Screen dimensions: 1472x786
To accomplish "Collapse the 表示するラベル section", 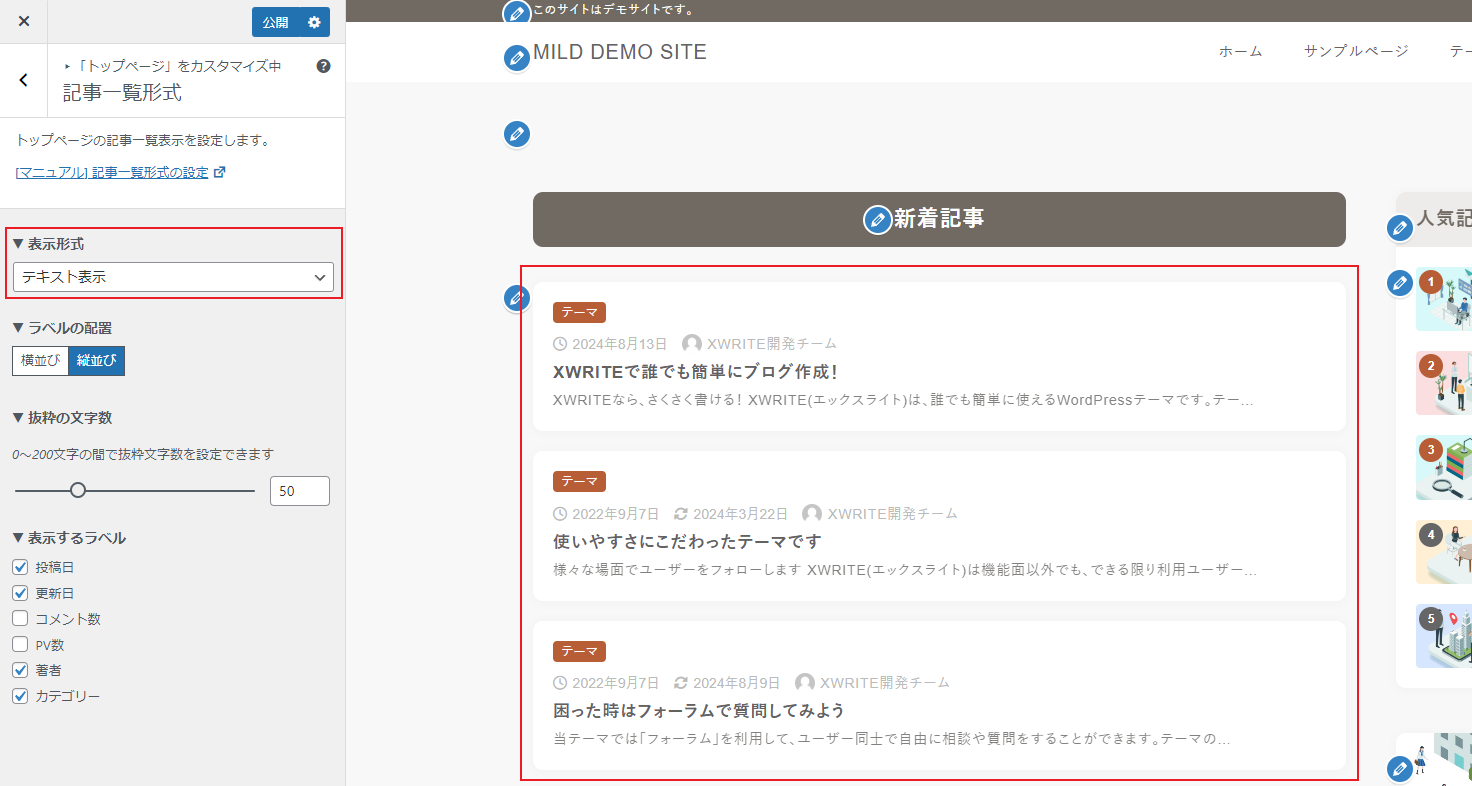I will click(x=62, y=537).
